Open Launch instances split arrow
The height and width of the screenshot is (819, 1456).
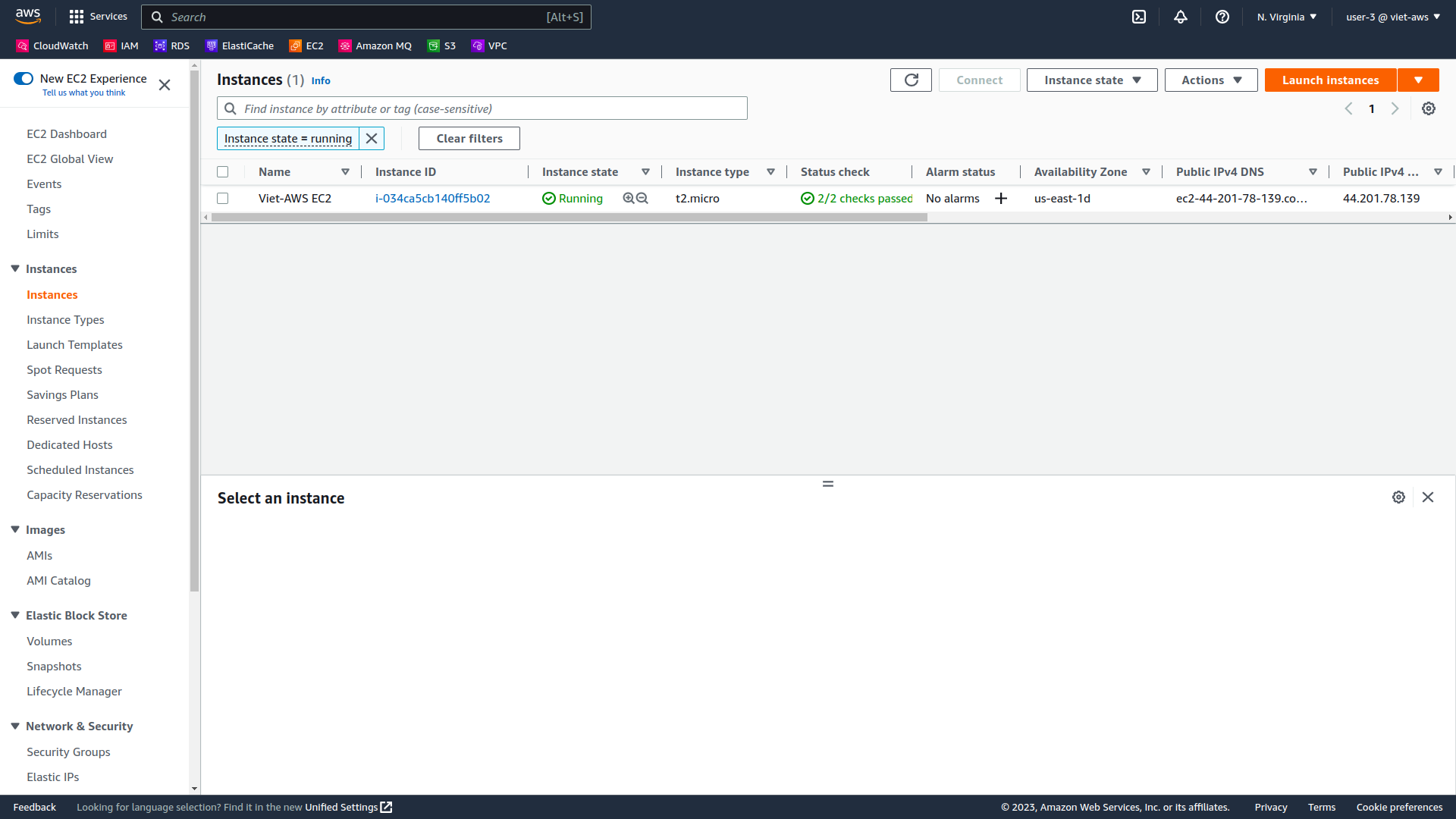(1418, 80)
